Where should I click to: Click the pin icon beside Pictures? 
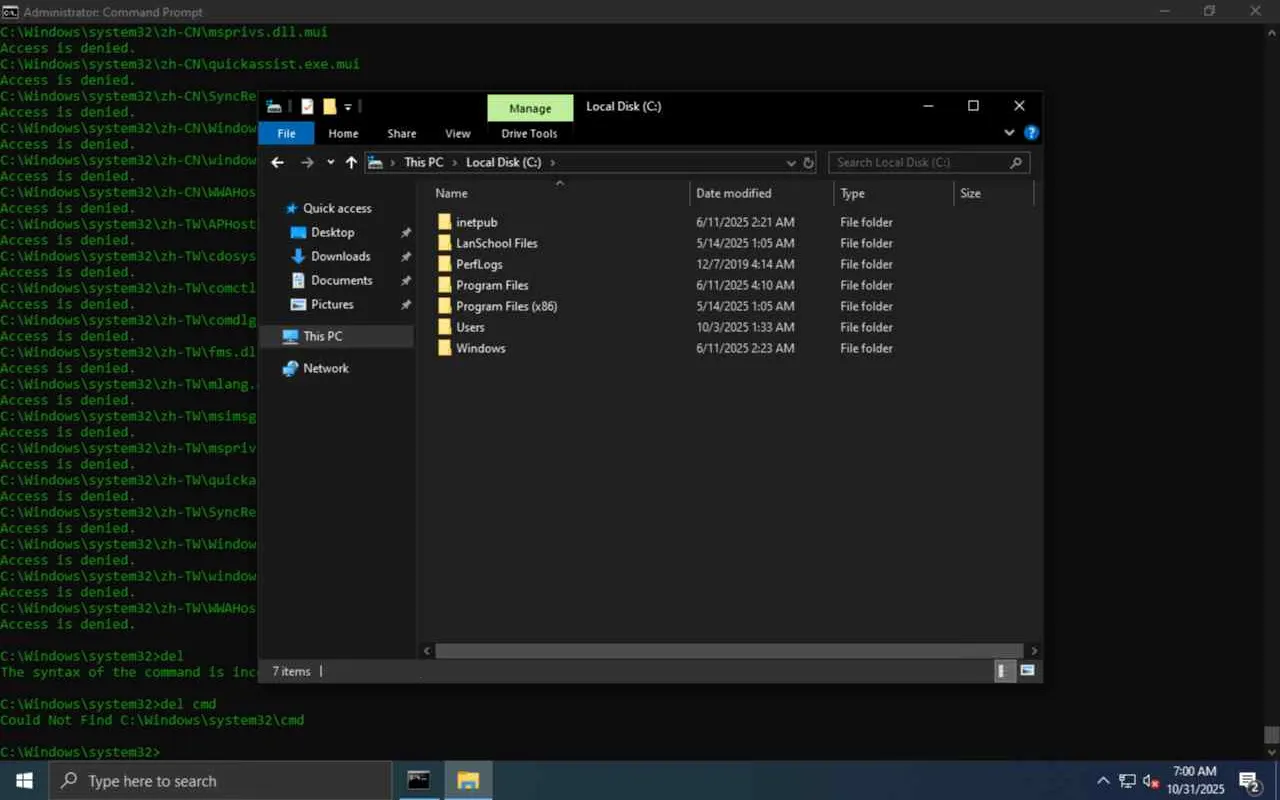[405, 304]
